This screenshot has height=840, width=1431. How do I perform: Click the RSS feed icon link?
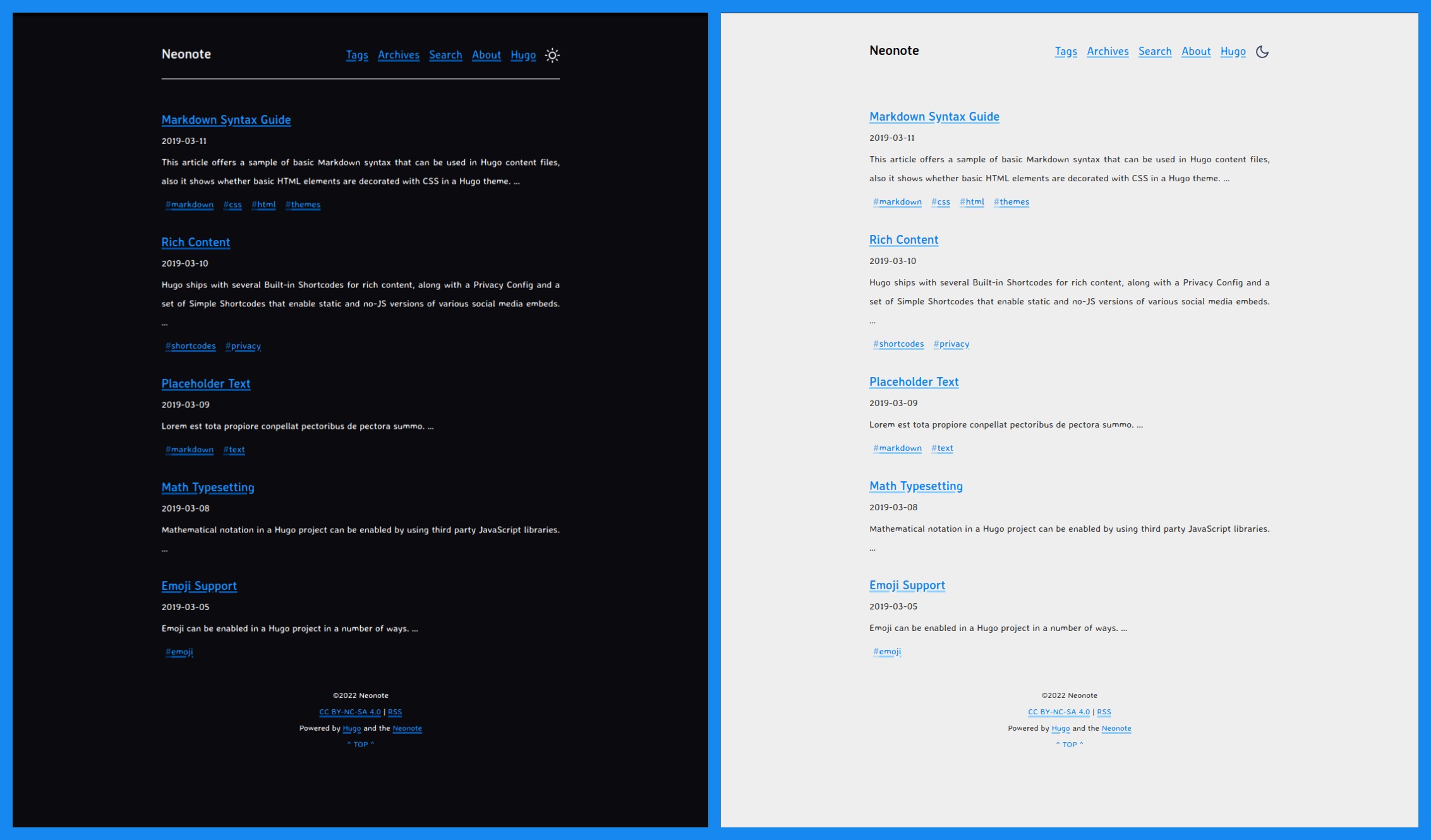(395, 712)
